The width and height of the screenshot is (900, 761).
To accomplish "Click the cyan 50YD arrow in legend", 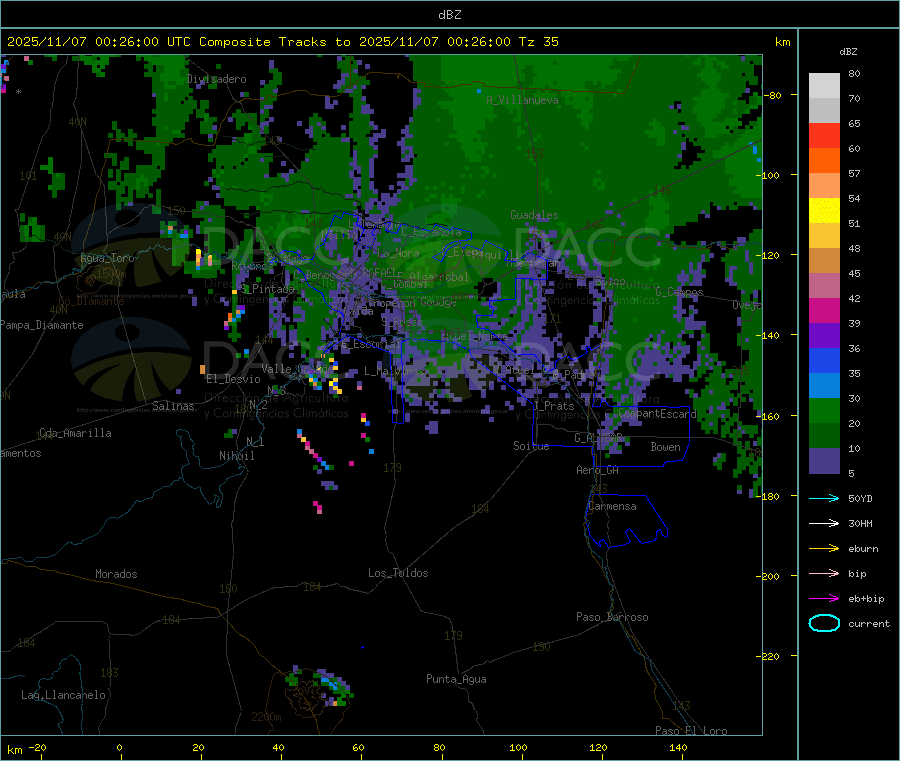I will click(824, 498).
